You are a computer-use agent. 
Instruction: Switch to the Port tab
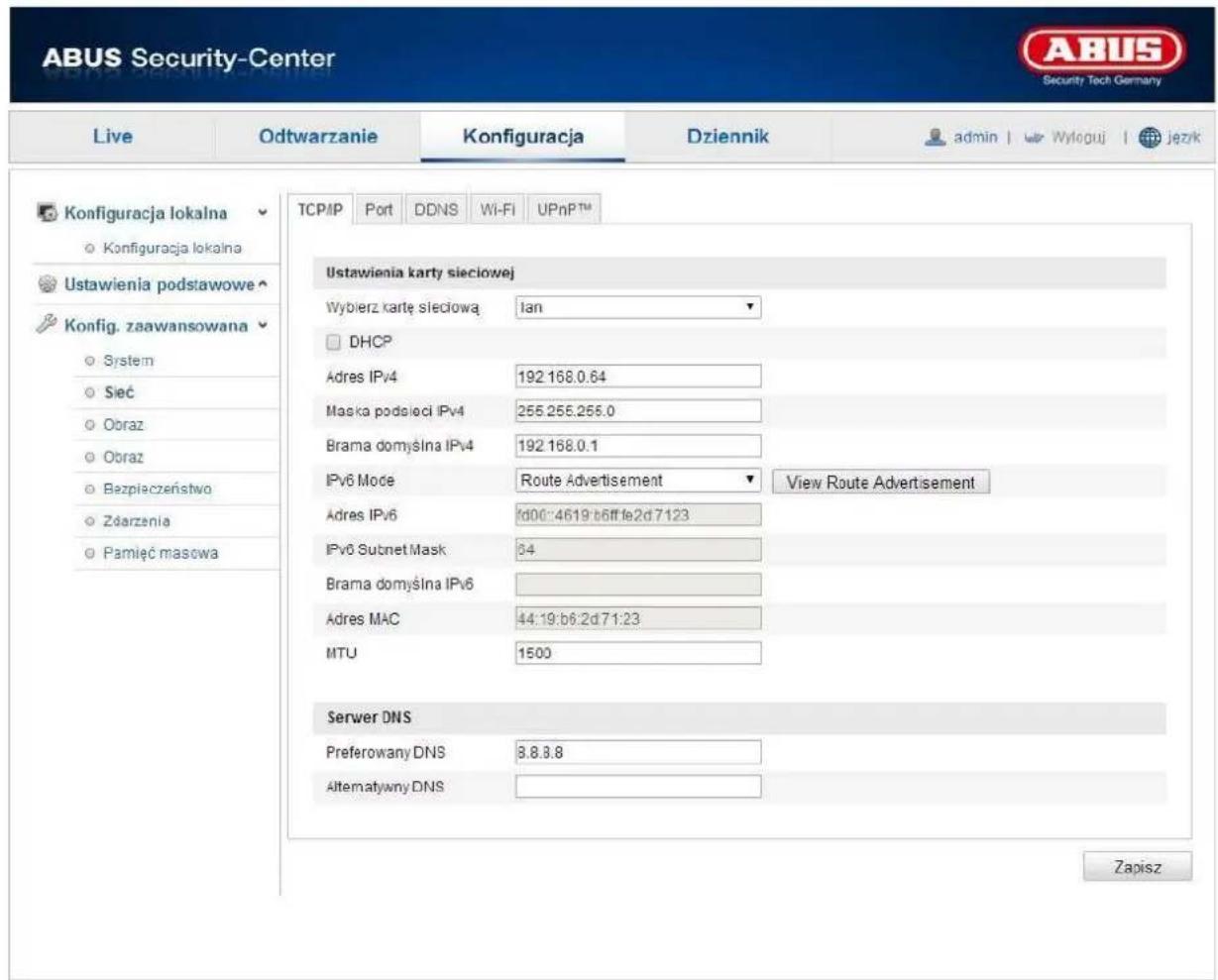click(x=380, y=210)
